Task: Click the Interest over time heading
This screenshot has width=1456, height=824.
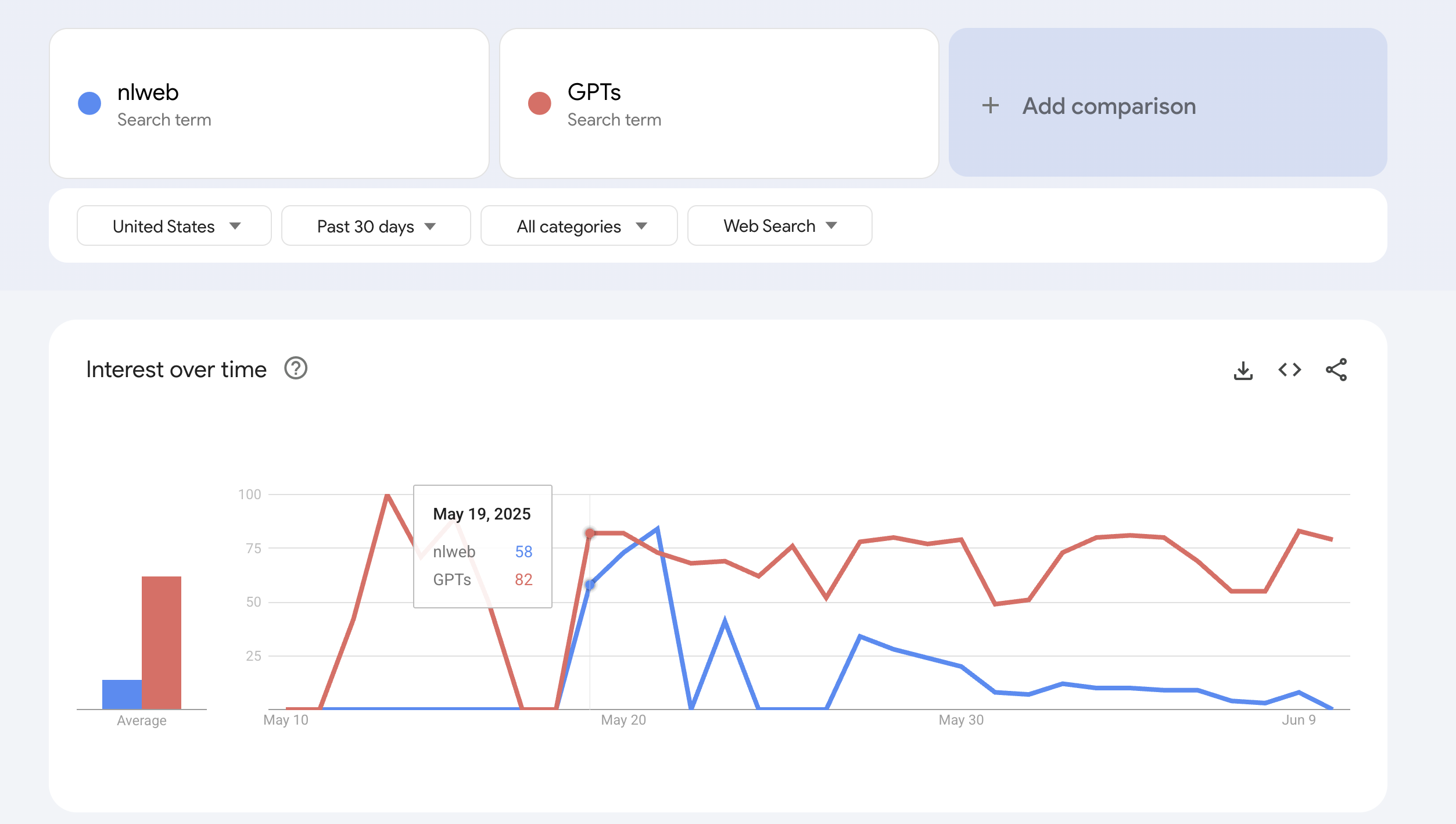Action: click(x=176, y=370)
